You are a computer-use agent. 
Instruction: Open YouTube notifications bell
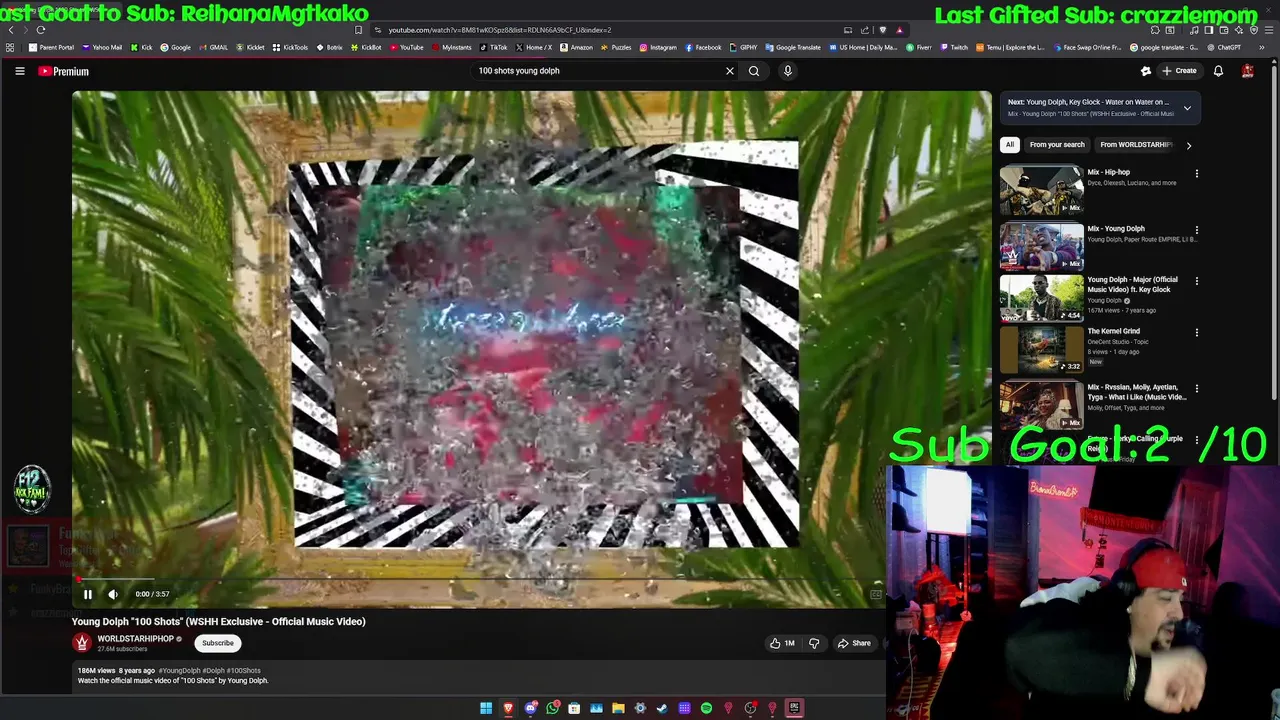(x=1218, y=71)
